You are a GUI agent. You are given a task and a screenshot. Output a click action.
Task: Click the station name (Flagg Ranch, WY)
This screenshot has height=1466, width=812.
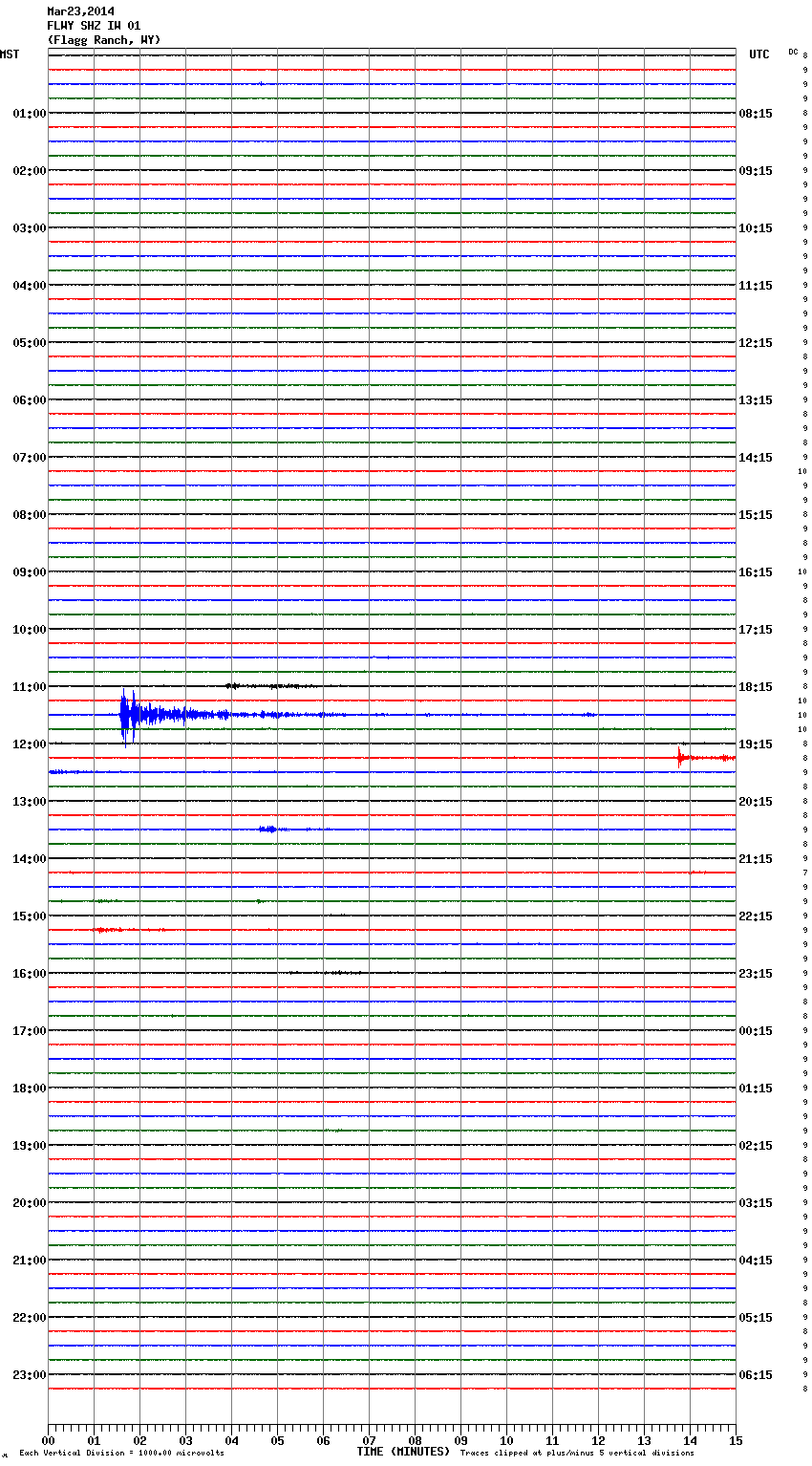click(x=104, y=40)
